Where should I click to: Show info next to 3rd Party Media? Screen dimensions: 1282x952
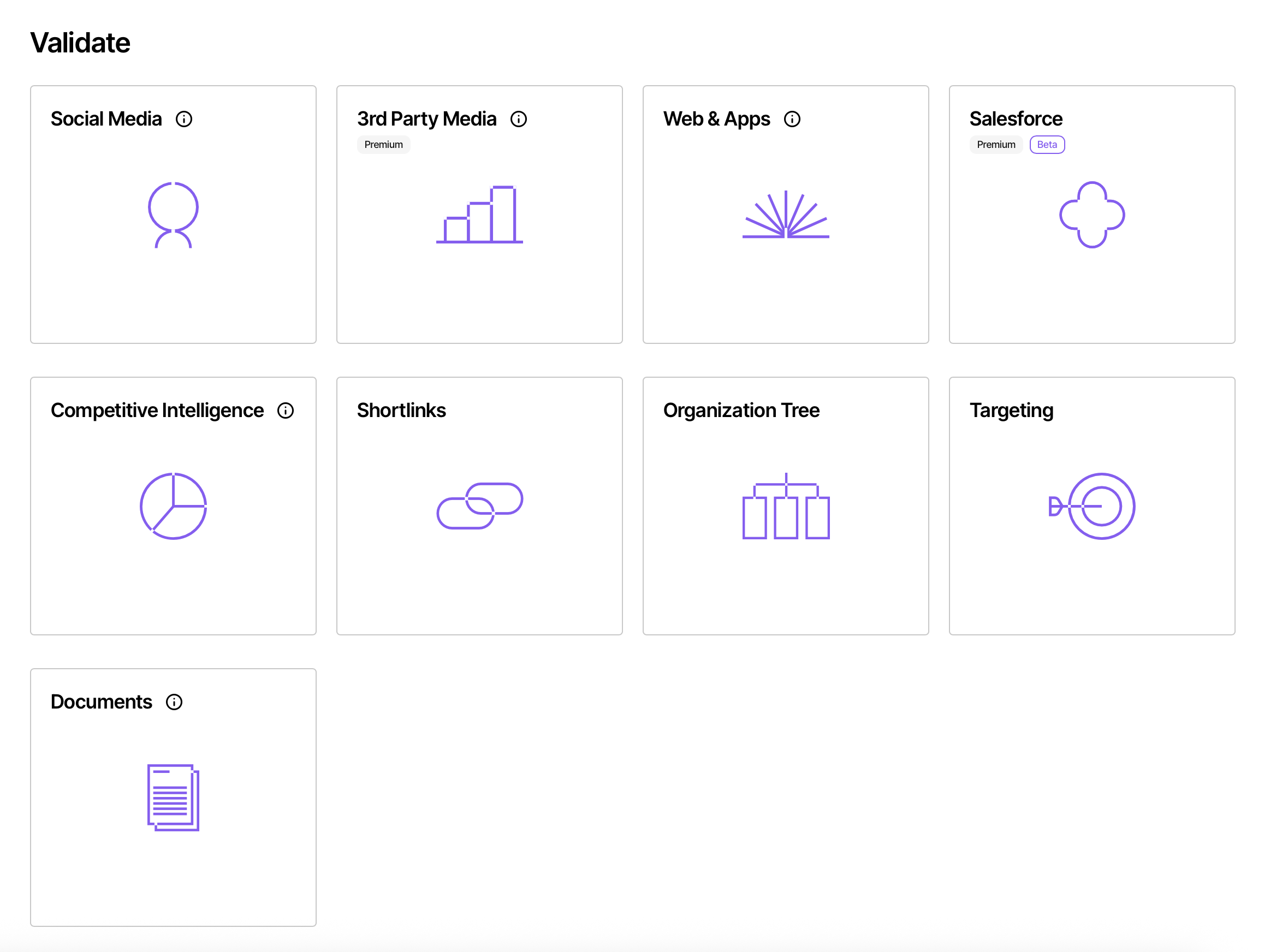[519, 118]
